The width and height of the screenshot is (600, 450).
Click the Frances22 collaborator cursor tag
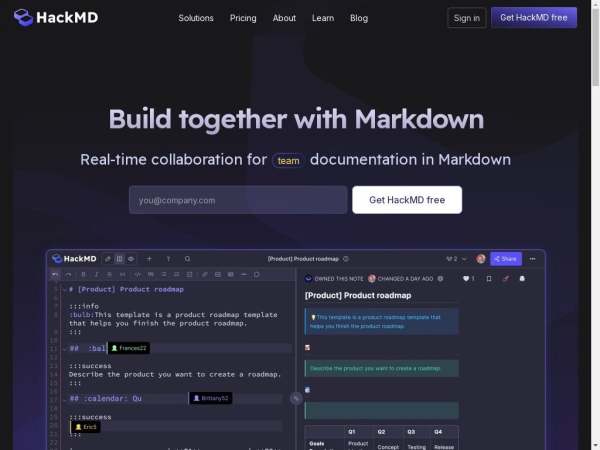[x=129, y=348]
